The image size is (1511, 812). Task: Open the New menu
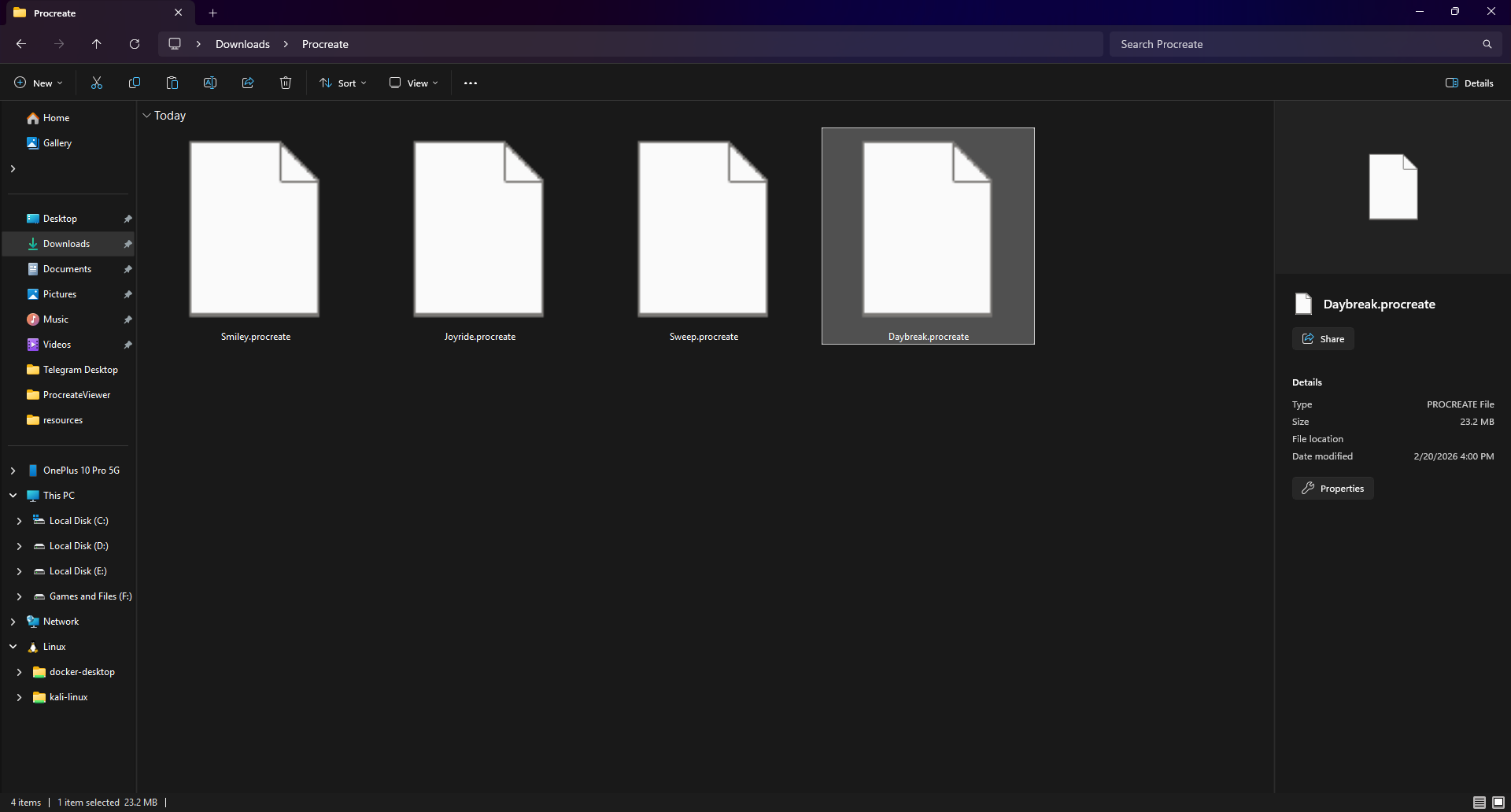(x=37, y=83)
